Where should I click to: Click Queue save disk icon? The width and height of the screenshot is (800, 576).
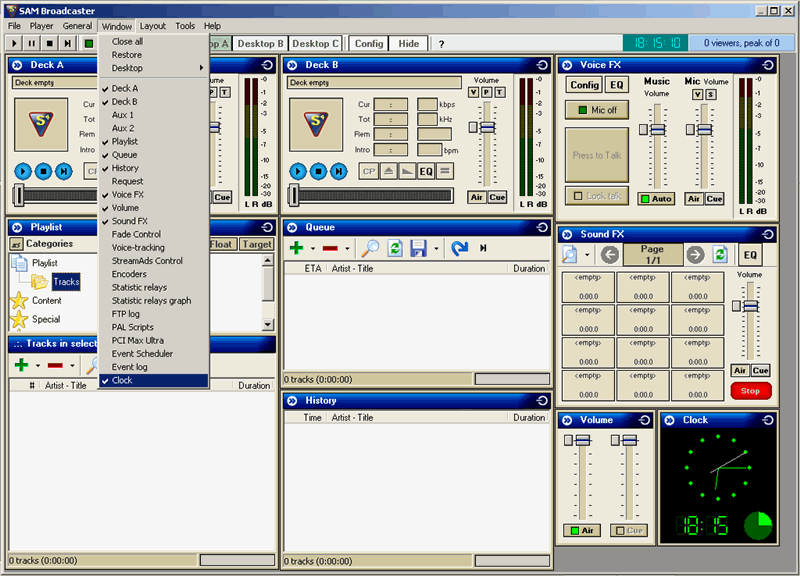(418, 248)
